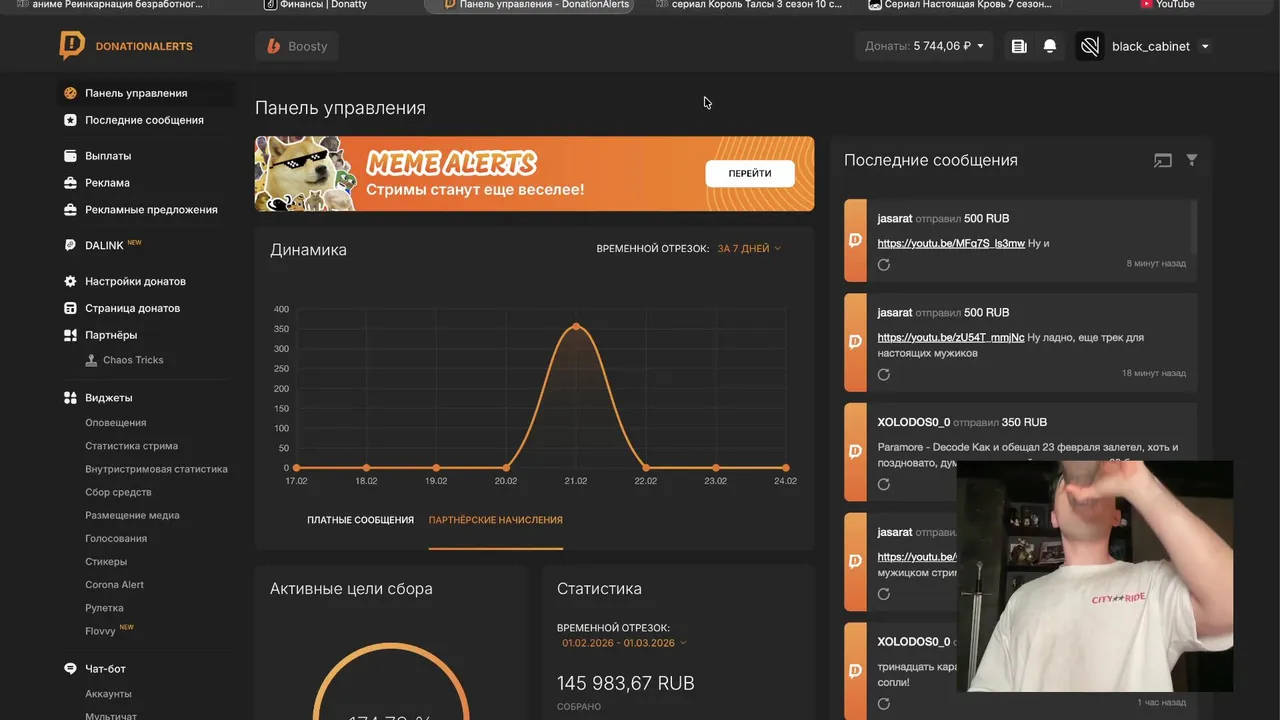Switch to Партнёрские начисления tab

pos(496,520)
